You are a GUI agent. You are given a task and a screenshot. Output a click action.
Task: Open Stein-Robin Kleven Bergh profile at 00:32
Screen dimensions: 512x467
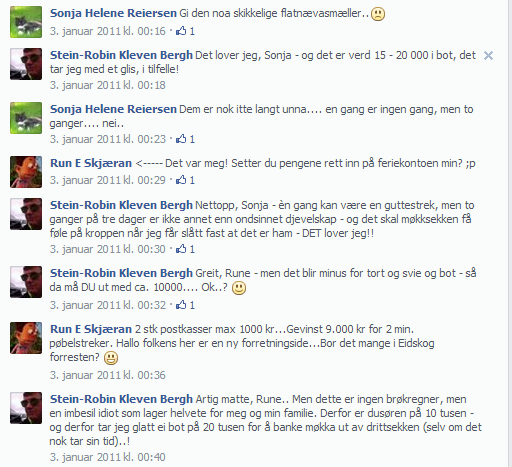121,273
